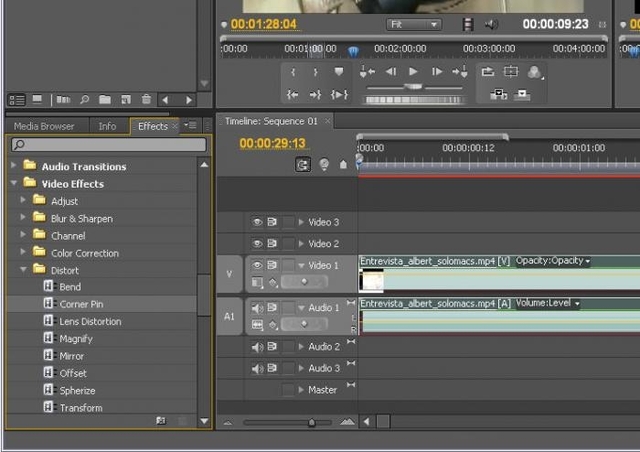Toggle sync lock for Video 3
The height and width of the screenshot is (452, 640).
272,222
